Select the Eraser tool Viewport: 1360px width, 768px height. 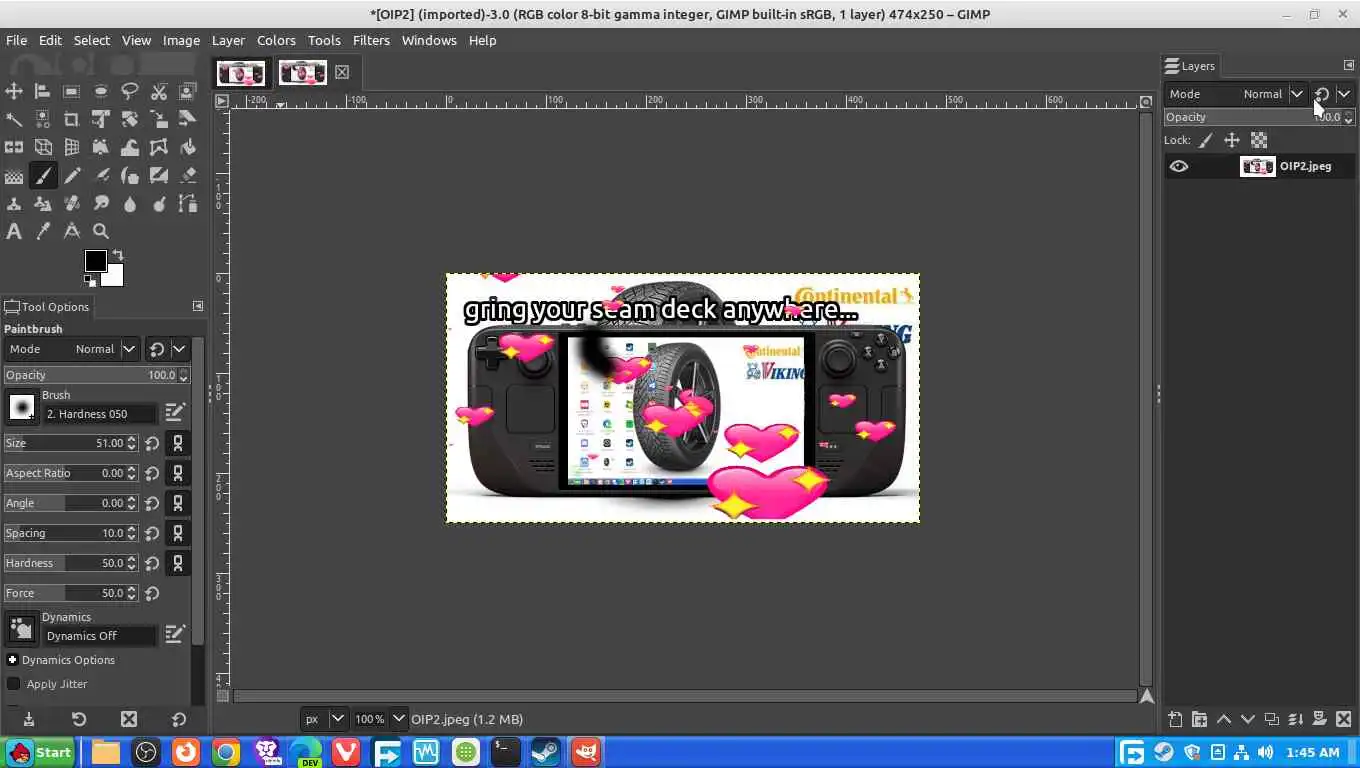pos(188,176)
